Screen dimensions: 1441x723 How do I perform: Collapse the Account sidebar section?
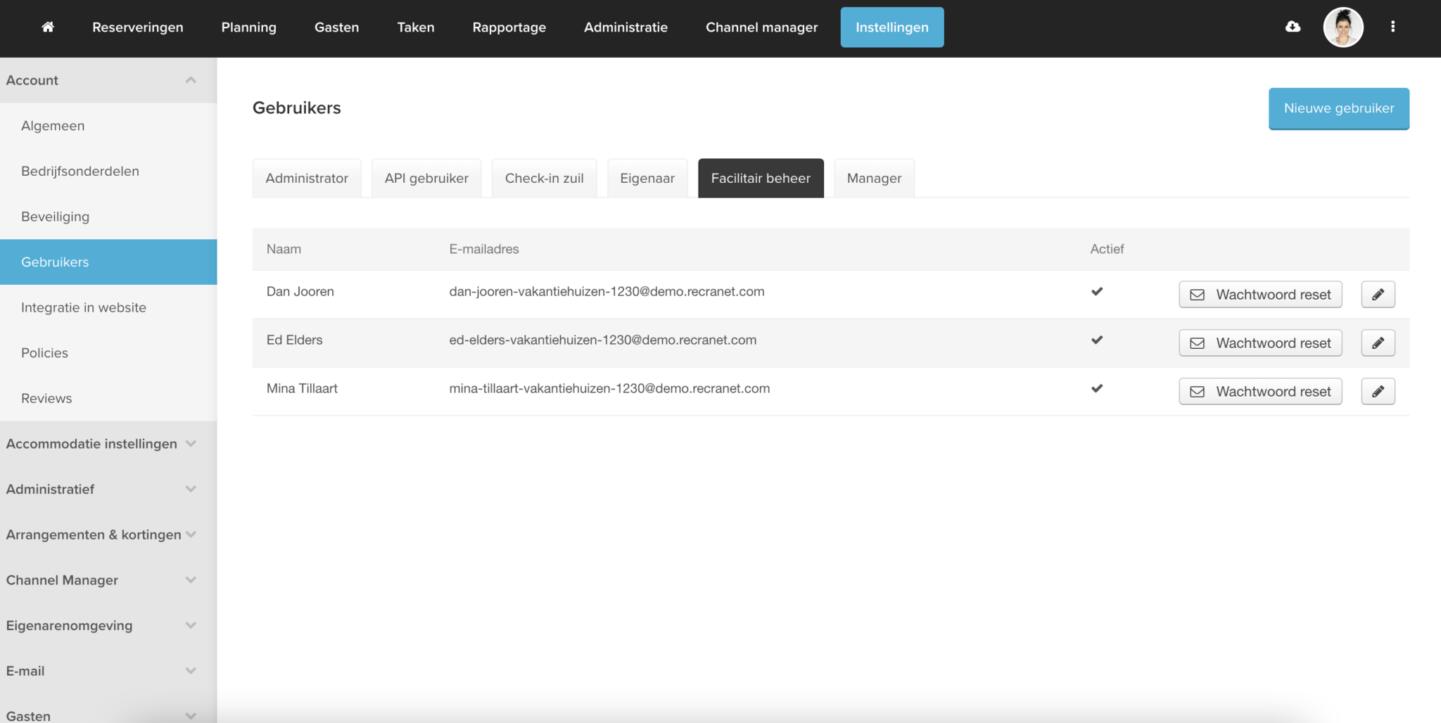190,80
